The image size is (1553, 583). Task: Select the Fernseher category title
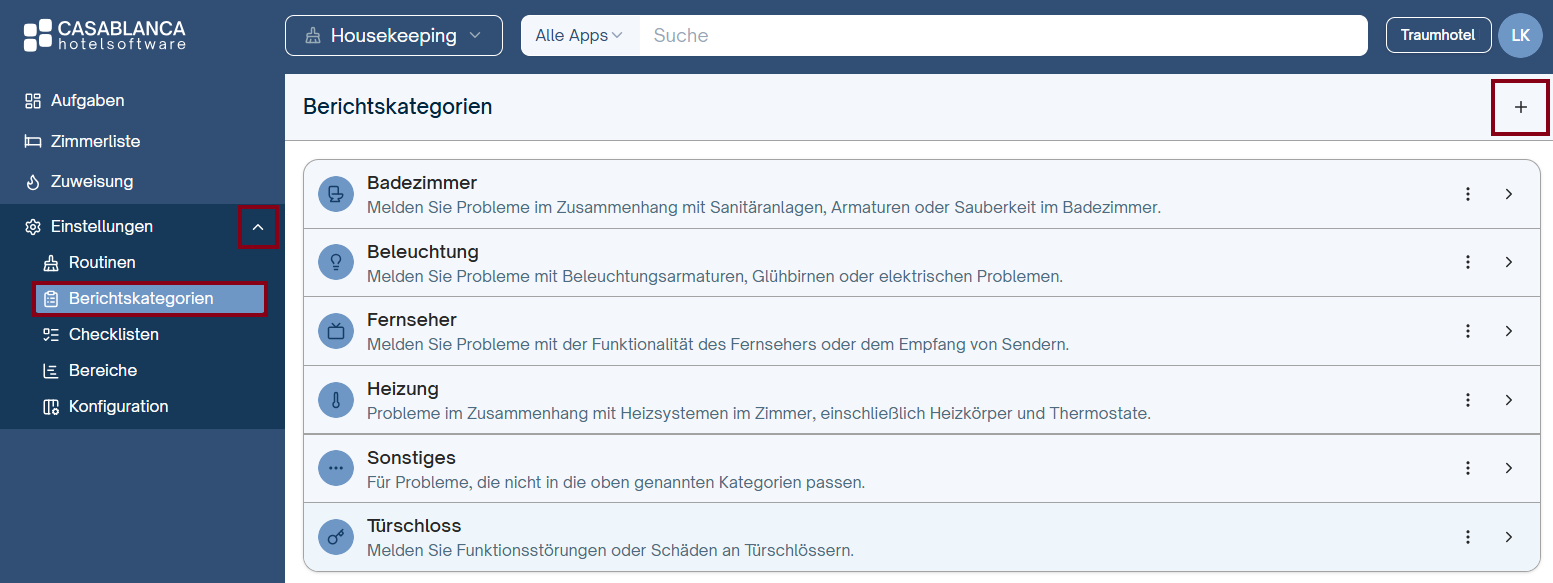click(412, 320)
